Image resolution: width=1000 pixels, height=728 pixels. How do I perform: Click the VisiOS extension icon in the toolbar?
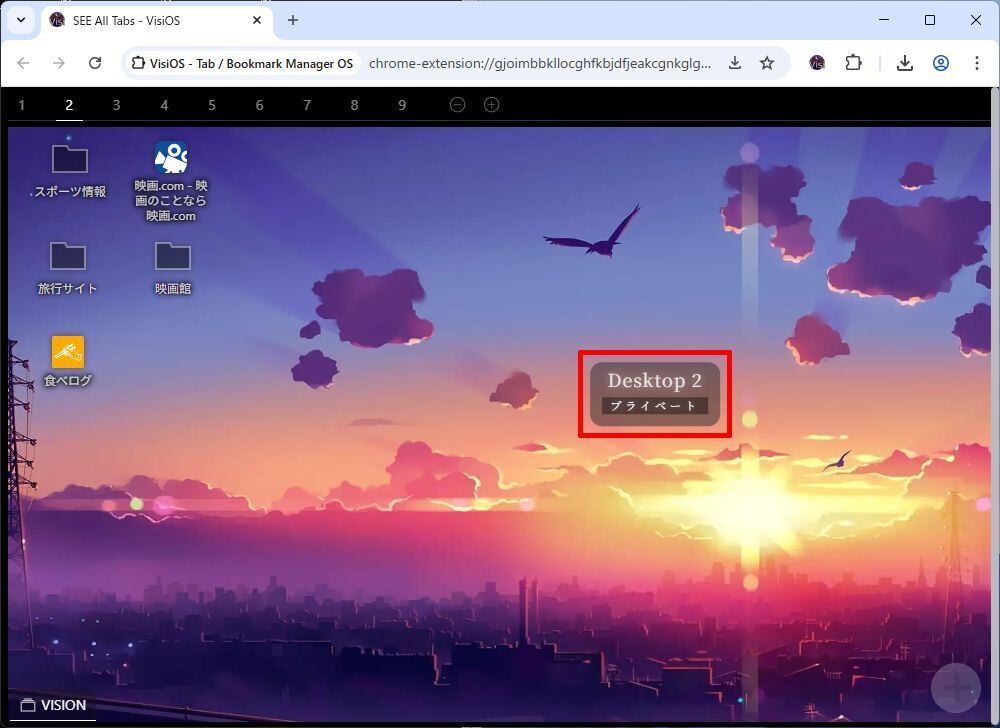click(817, 63)
